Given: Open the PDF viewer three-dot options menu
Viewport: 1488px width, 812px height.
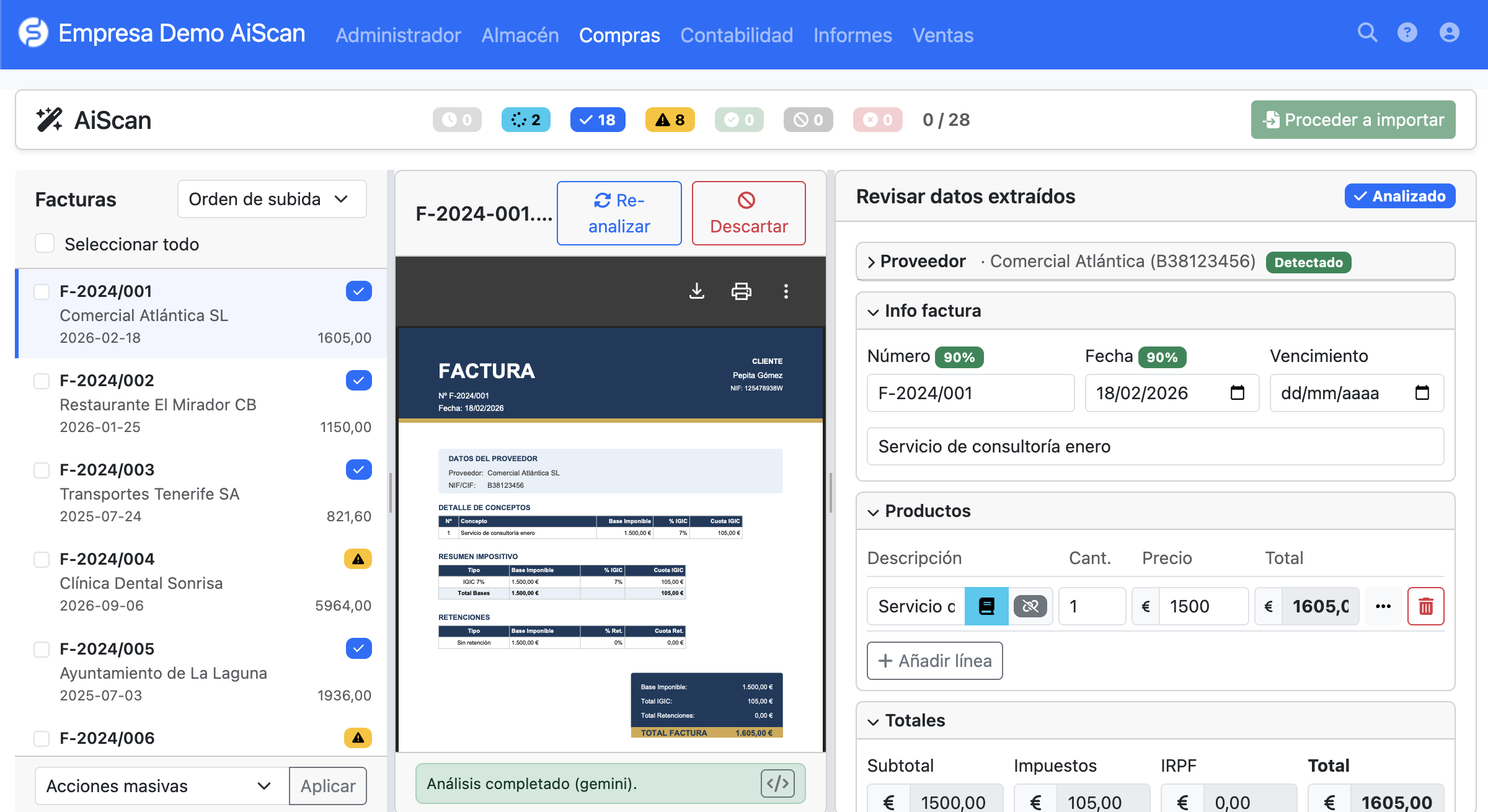Looking at the screenshot, I should tap(786, 291).
